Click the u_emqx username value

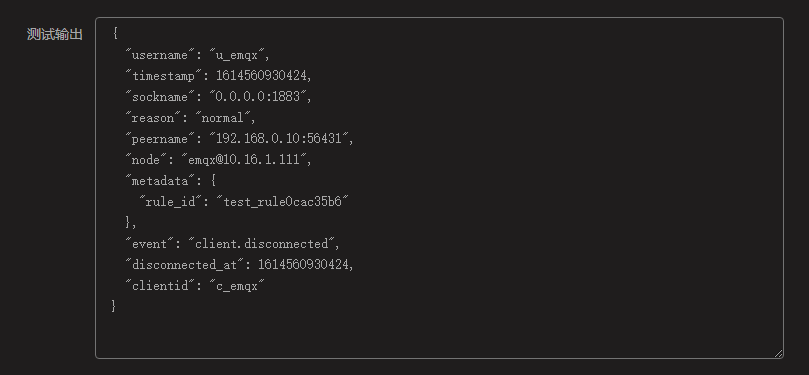(x=237, y=55)
